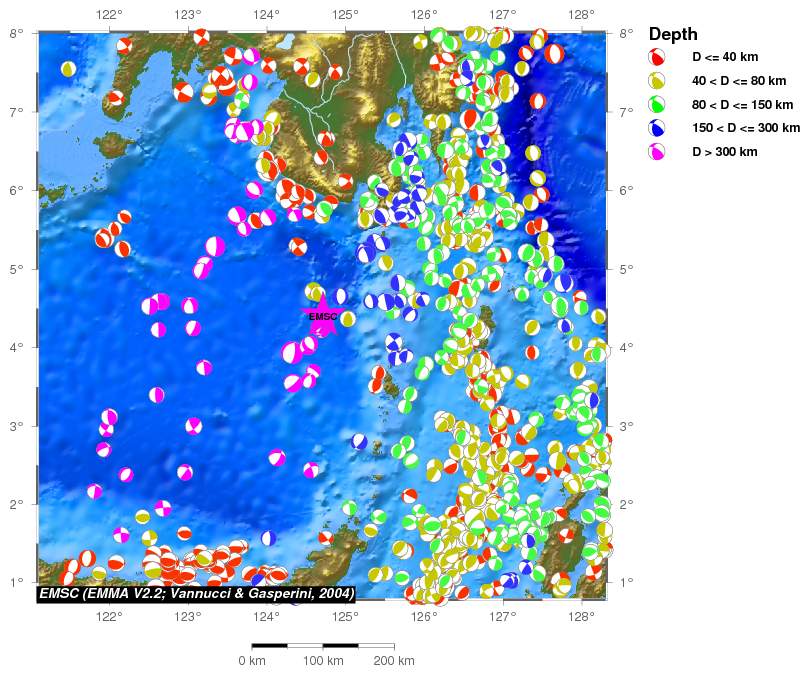Click the isolated yellow beachball in top-left corner
Image resolution: width=810 pixels, height=675 pixels.
68,69
